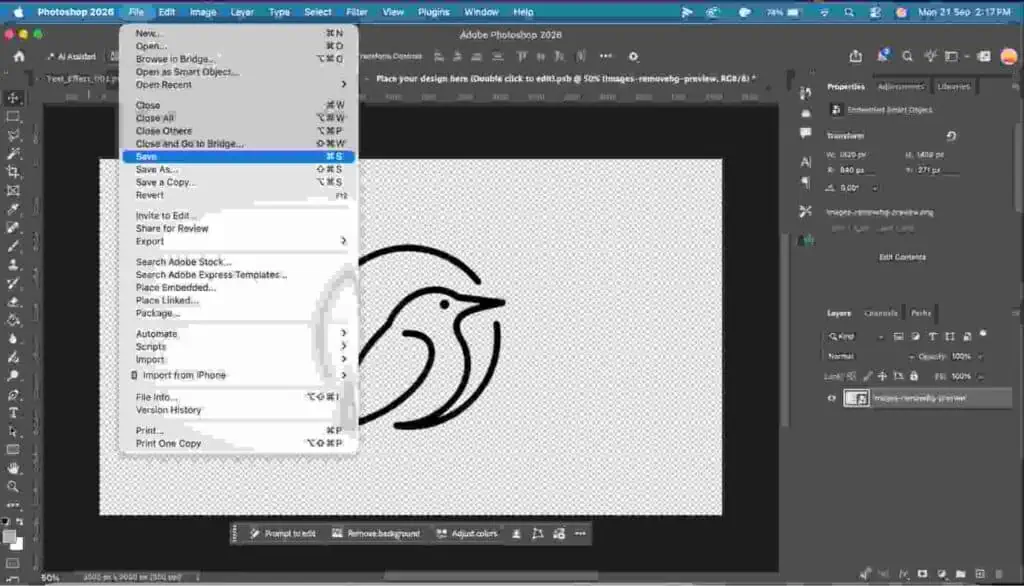Toggle lock image pixels brush icon

pos(867,376)
